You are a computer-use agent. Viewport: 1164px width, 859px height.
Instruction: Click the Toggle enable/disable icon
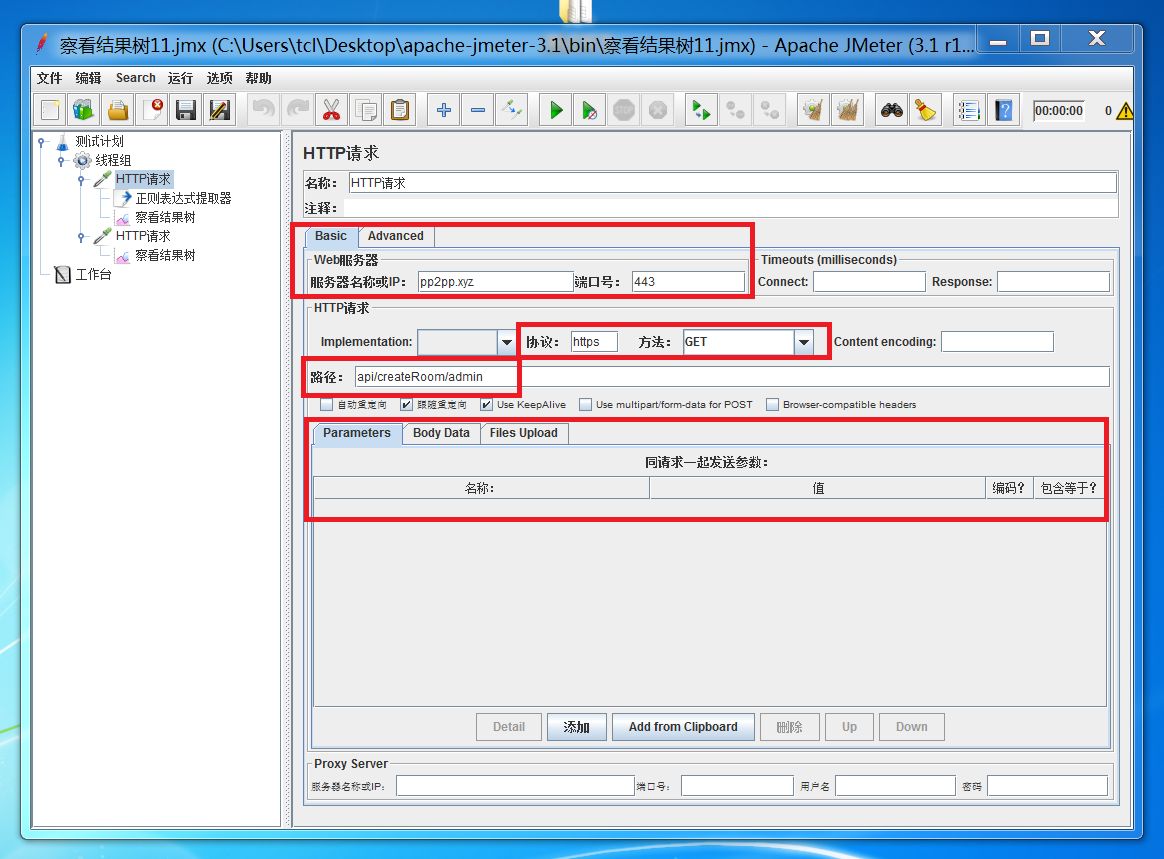click(x=511, y=111)
